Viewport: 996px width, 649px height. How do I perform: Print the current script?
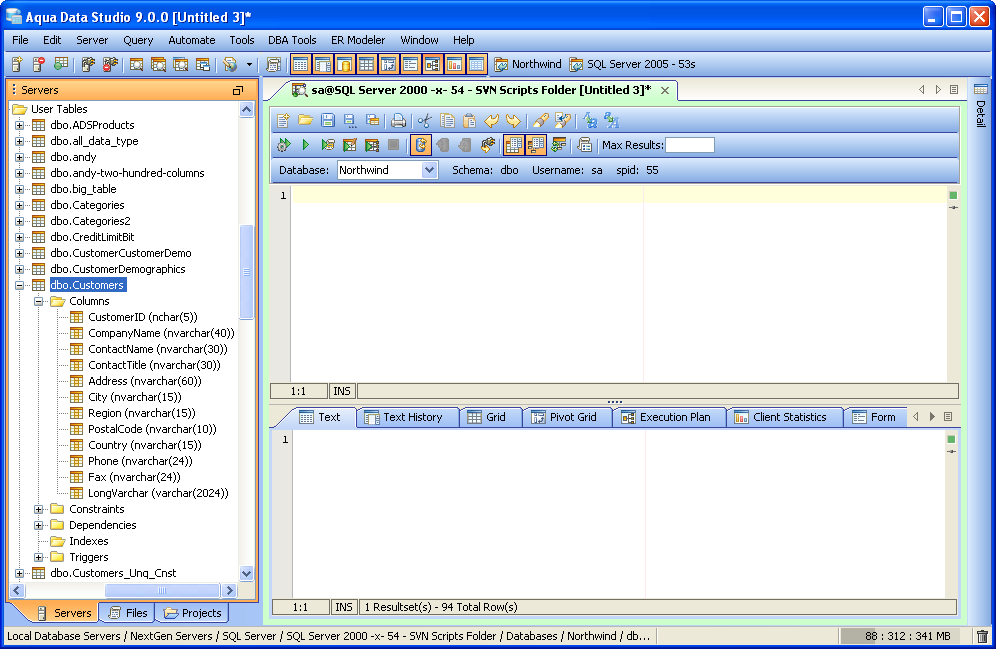pyautogui.click(x=398, y=120)
